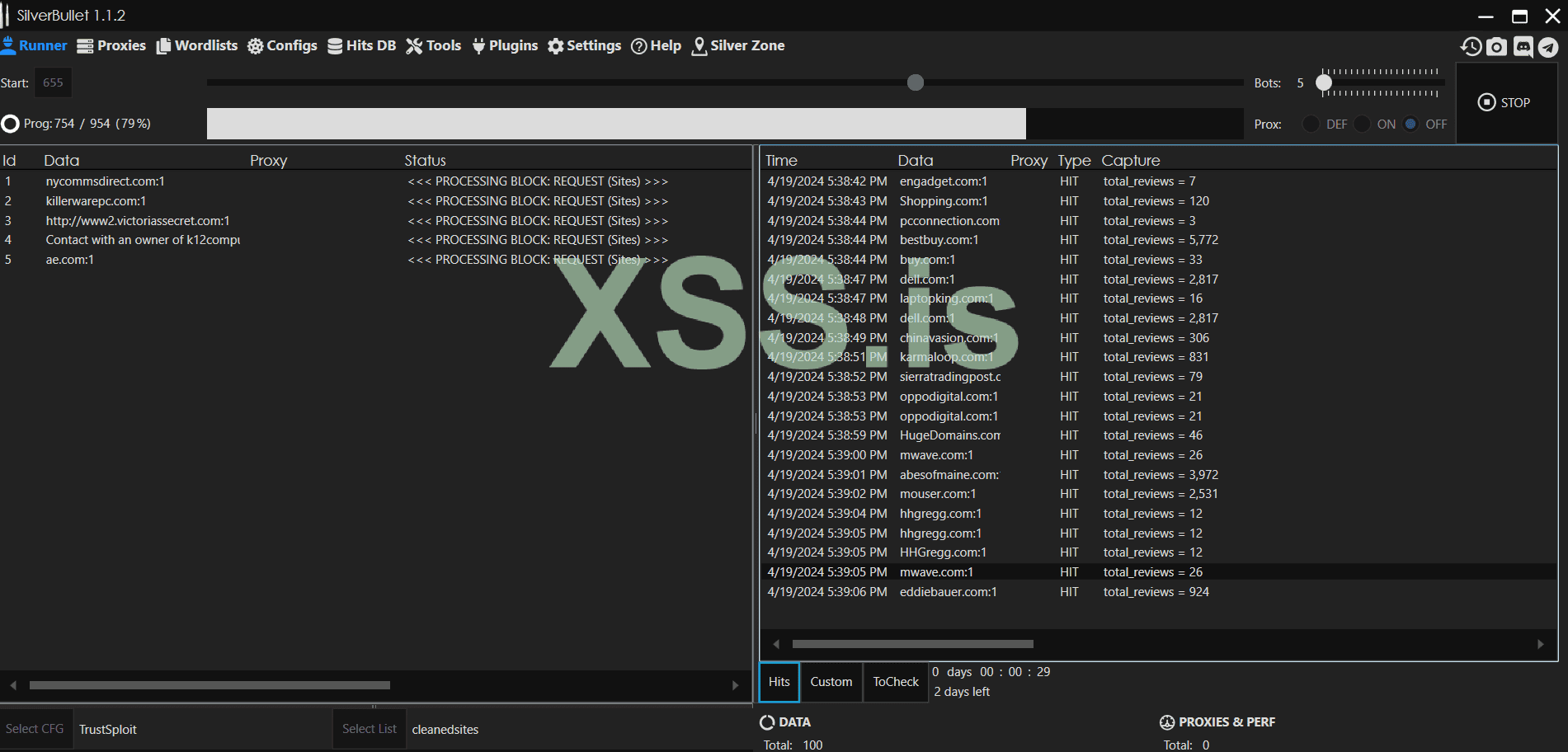This screenshot has width=1568, height=752.
Task: Switch to the ToCheck tab
Action: [x=896, y=682]
